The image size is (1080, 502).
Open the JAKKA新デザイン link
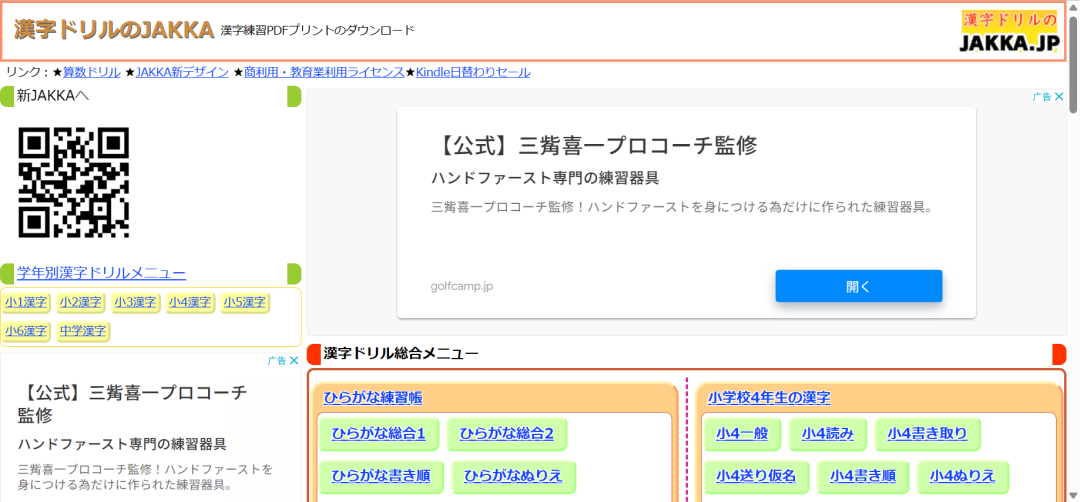(x=182, y=72)
